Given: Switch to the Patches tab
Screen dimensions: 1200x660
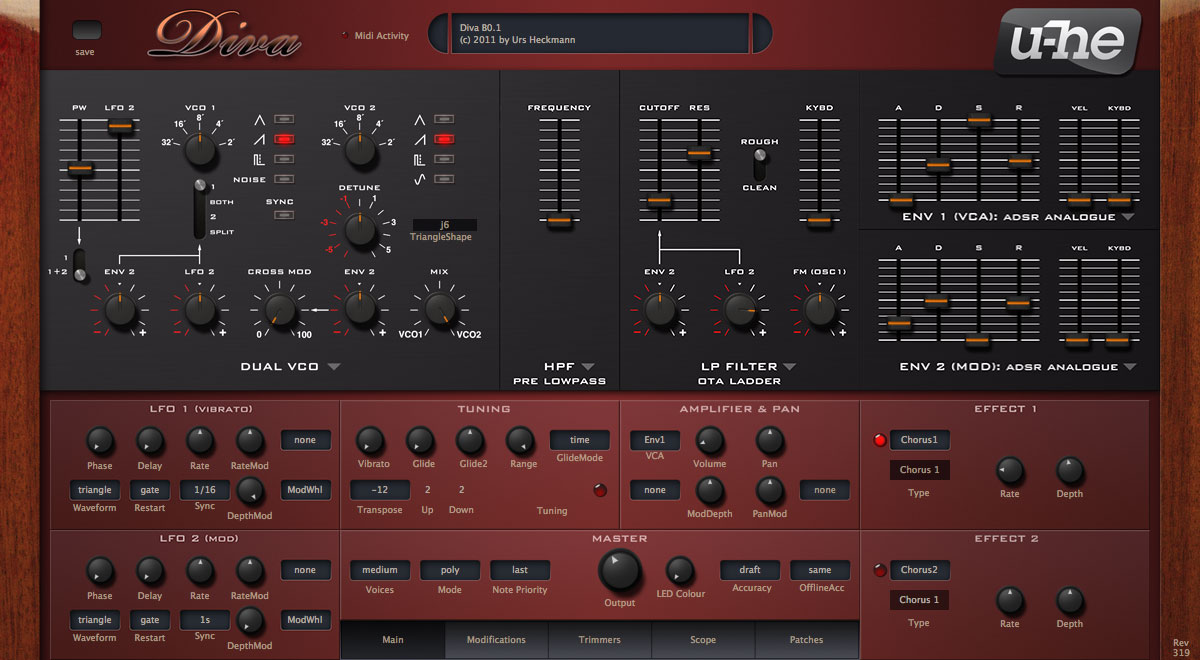Looking at the screenshot, I should pyautogui.click(x=806, y=640).
